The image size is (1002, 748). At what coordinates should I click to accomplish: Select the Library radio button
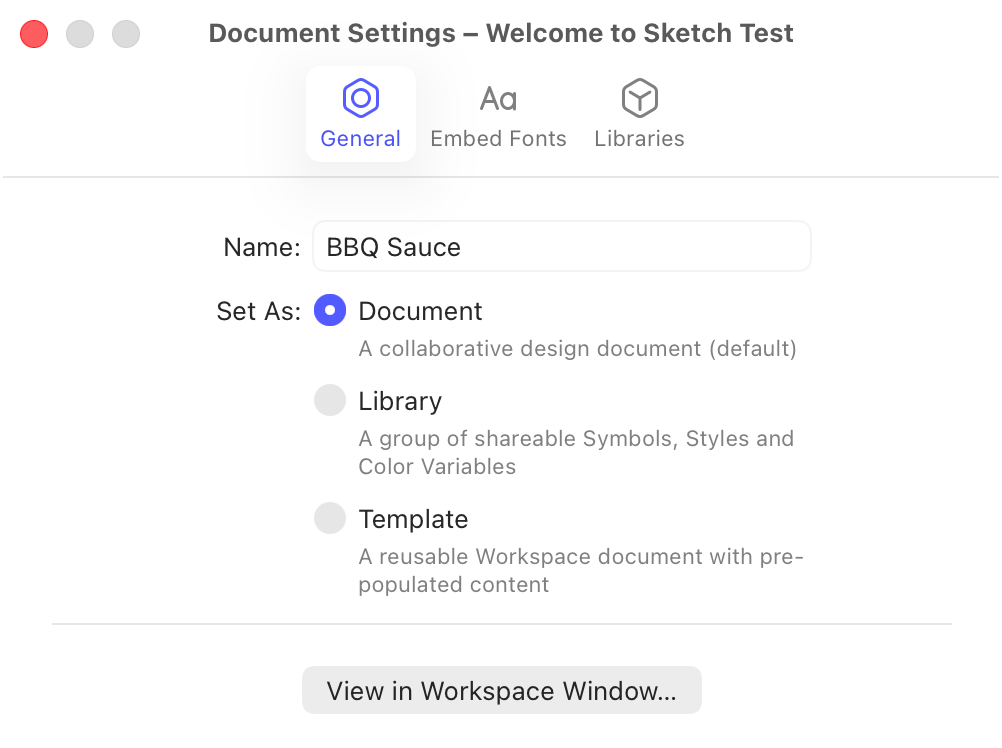[330, 401]
